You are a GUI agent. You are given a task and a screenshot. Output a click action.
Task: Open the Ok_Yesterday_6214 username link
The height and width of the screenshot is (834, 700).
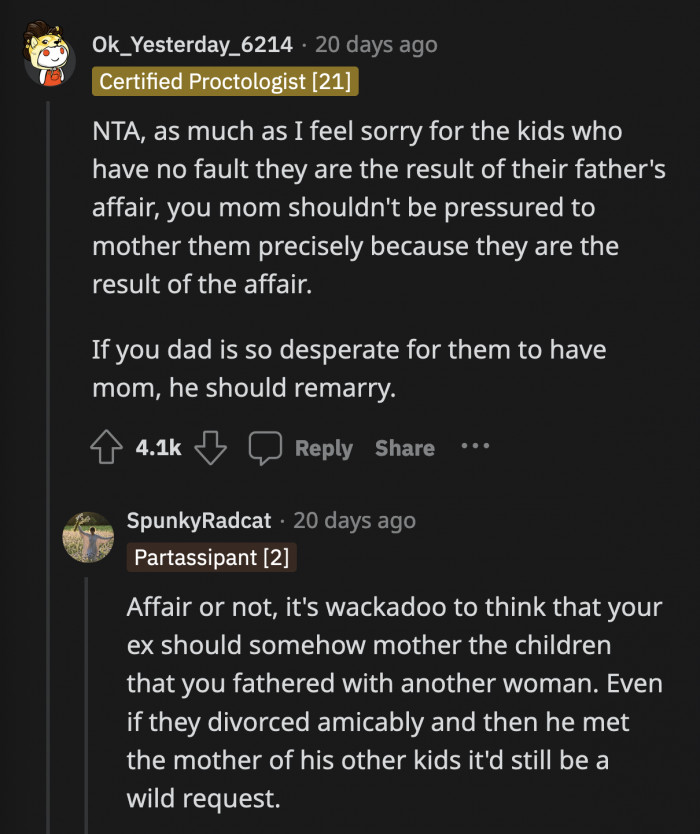click(192, 44)
